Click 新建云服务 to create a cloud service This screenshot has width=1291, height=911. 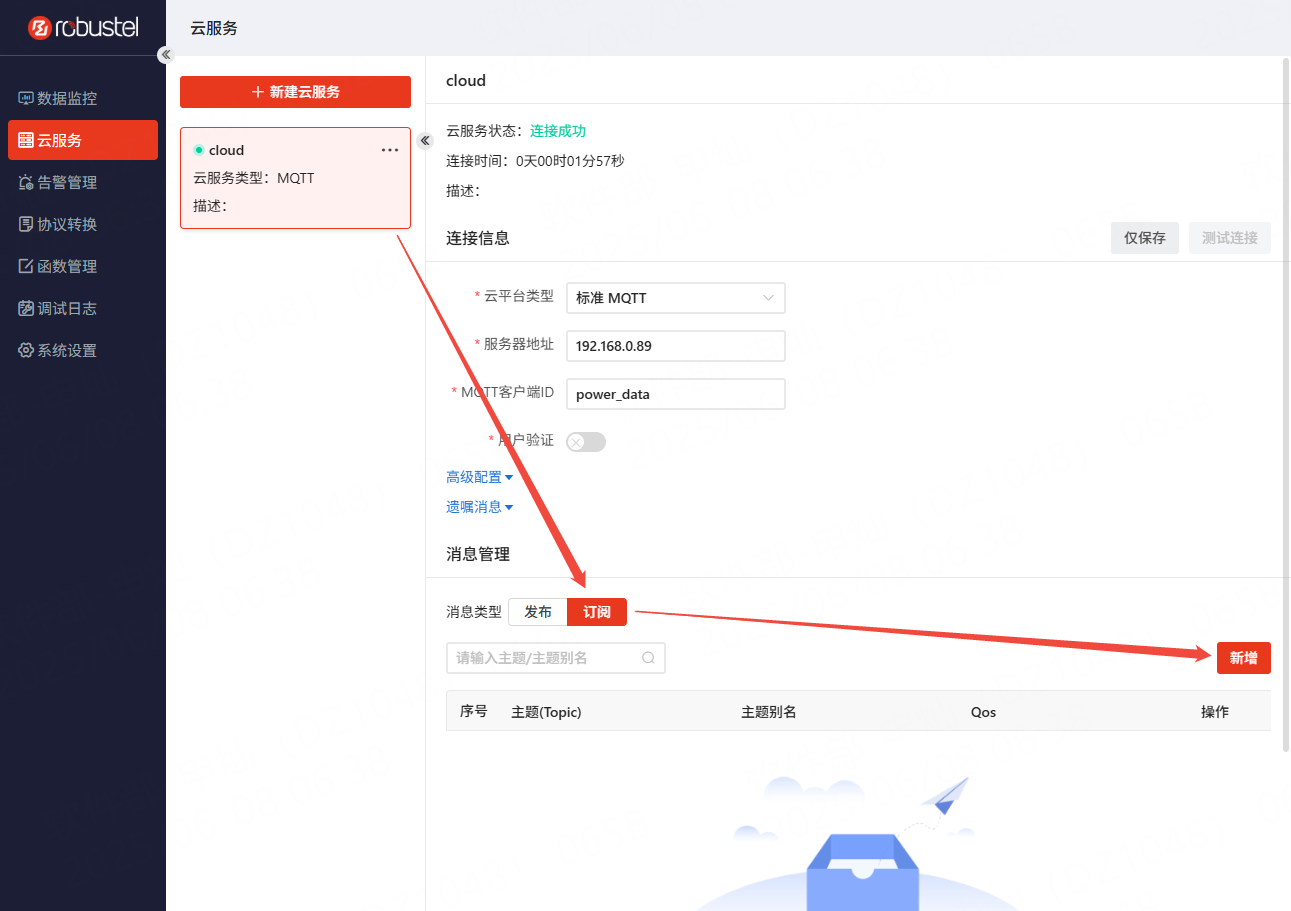(295, 92)
